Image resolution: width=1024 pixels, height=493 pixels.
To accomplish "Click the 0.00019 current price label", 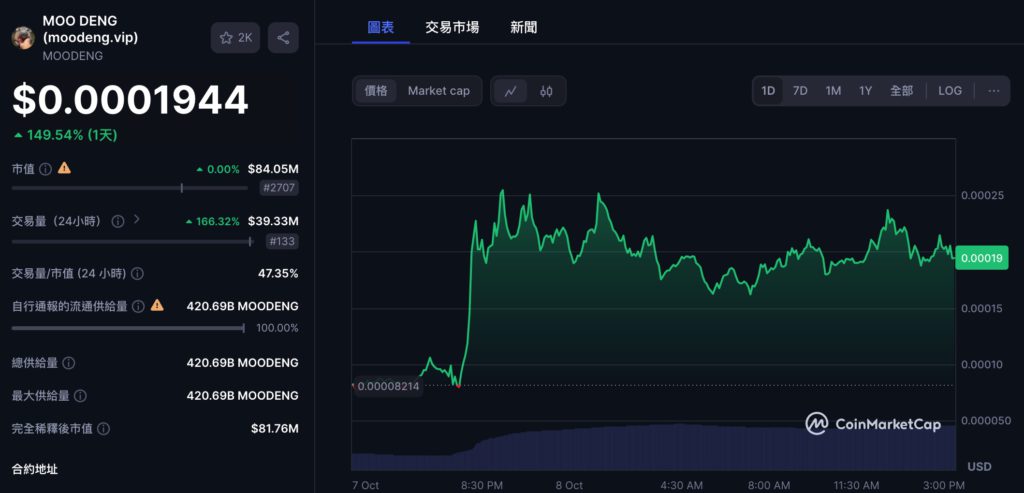I will point(982,258).
